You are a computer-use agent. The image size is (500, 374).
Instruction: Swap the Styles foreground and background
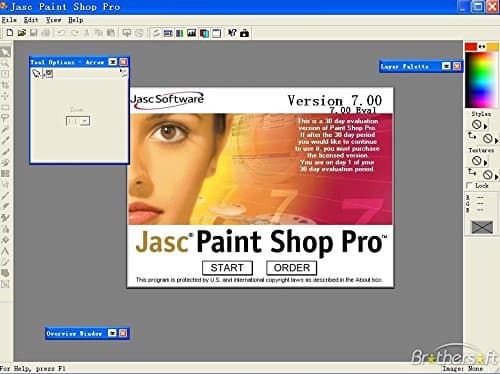pos(472,136)
